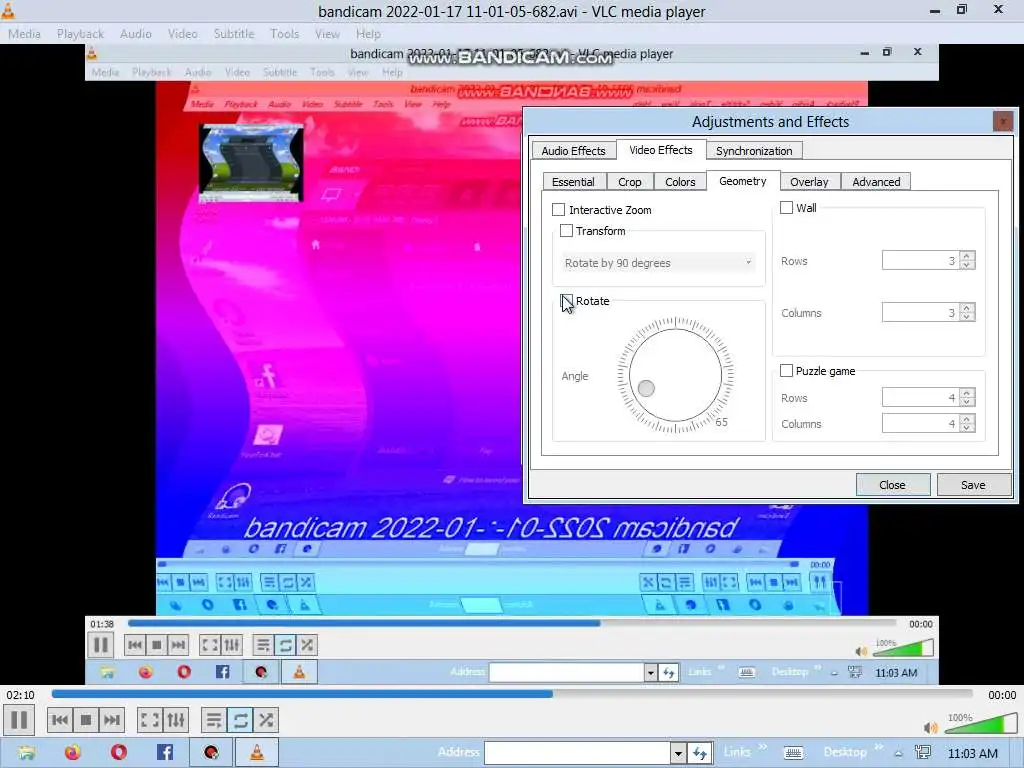Open the Advanced sub-tab
Image resolution: width=1024 pixels, height=768 pixels.
point(876,182)
